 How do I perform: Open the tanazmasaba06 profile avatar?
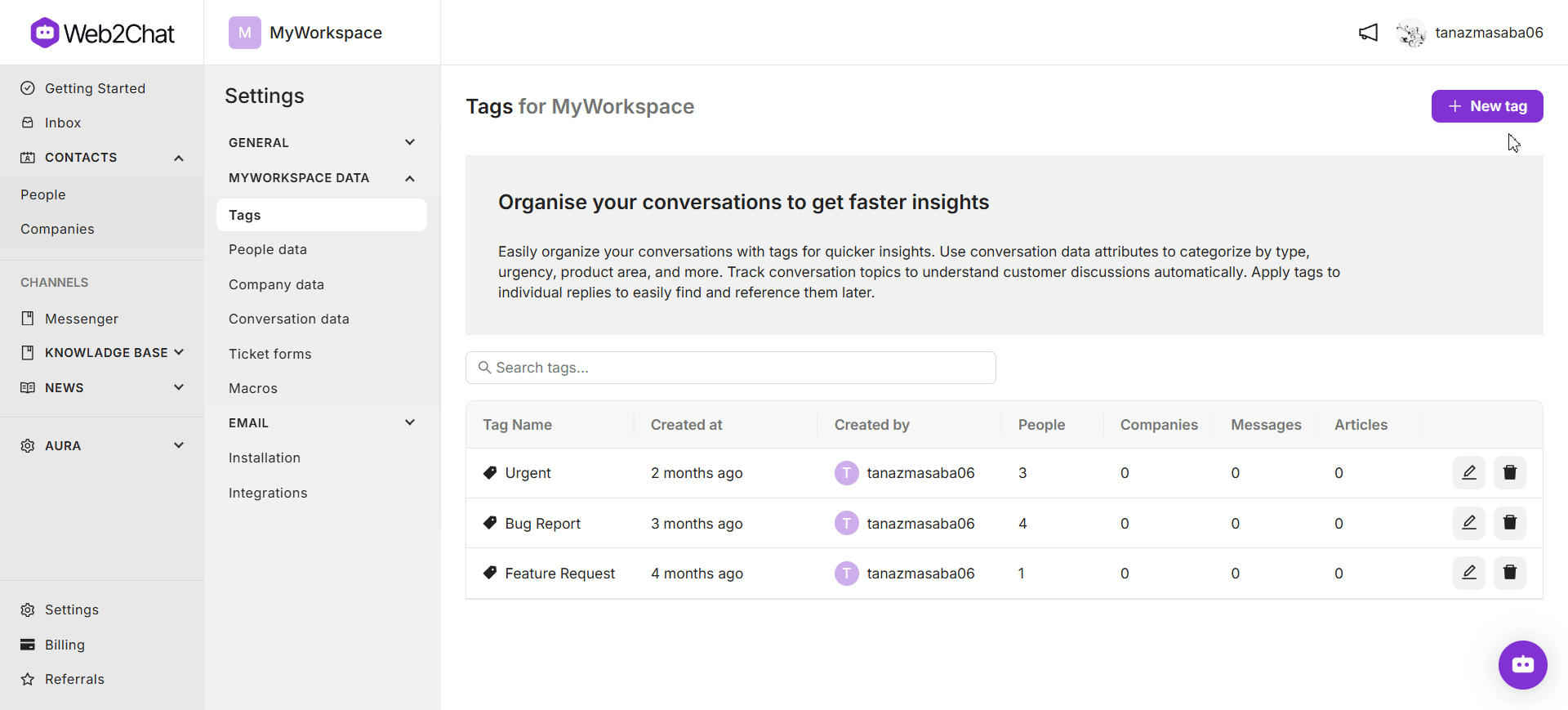point(1410,33)
